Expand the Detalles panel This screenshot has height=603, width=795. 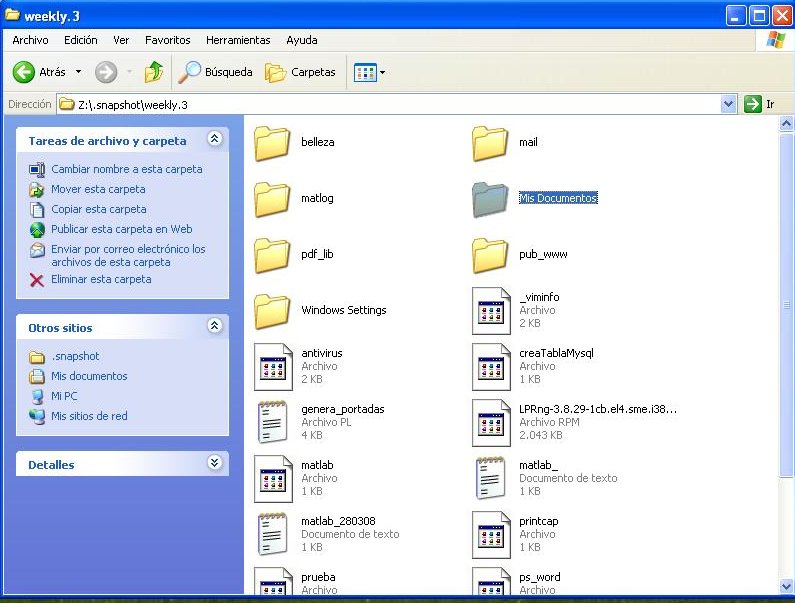coord(214,463)
